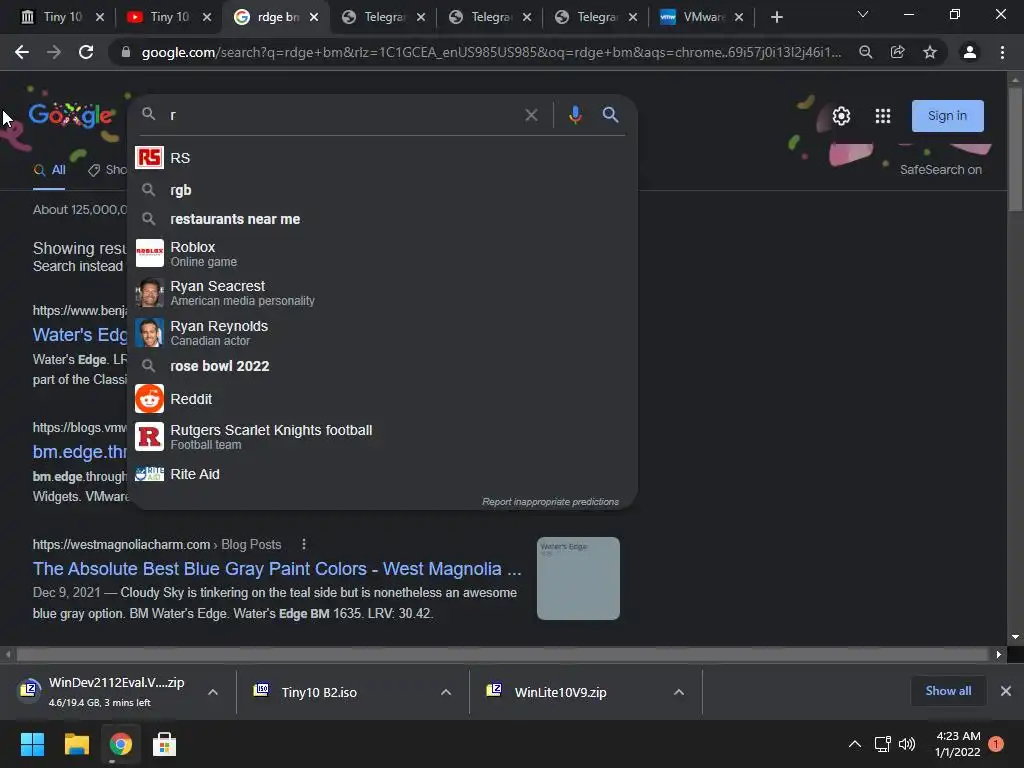This screenshot has height=768, width=1024.
Task: Open the zoom magnifier icon in the address bar
Action: (865, 52)
